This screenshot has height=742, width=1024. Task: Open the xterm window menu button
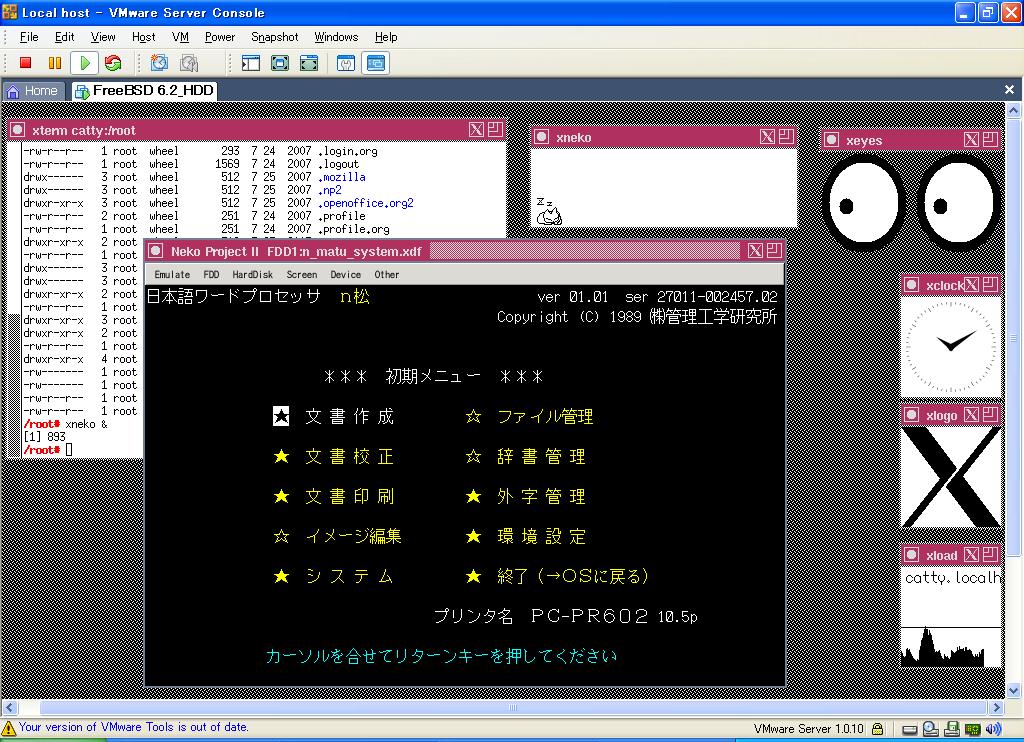18,130
